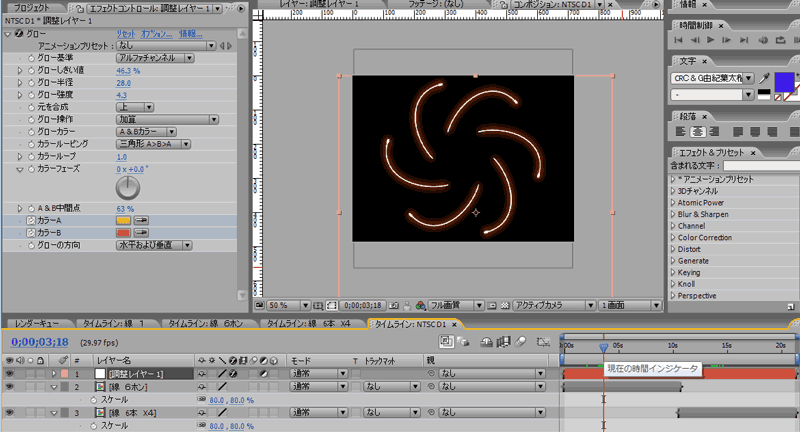Align paragraph text to the left
The width and height of the screenshot is (800, 432).
[680, 132]
